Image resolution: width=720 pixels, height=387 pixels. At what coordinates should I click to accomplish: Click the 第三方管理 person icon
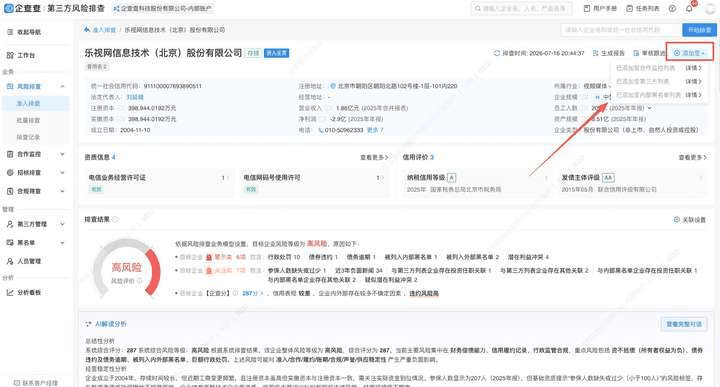click(x=10, y=224)
